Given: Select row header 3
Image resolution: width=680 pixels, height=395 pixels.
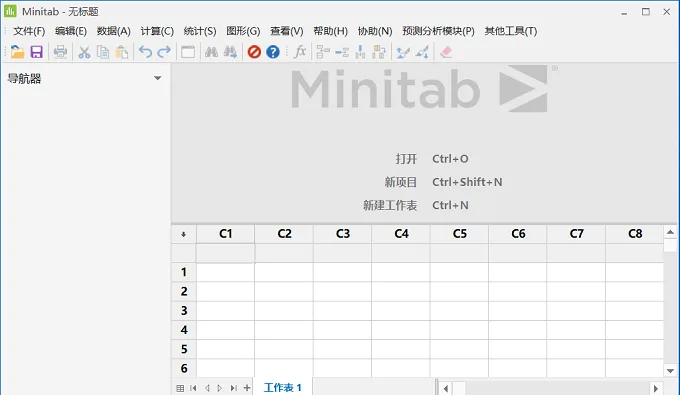Looking at the screenshot, I should tap(184, 311).
